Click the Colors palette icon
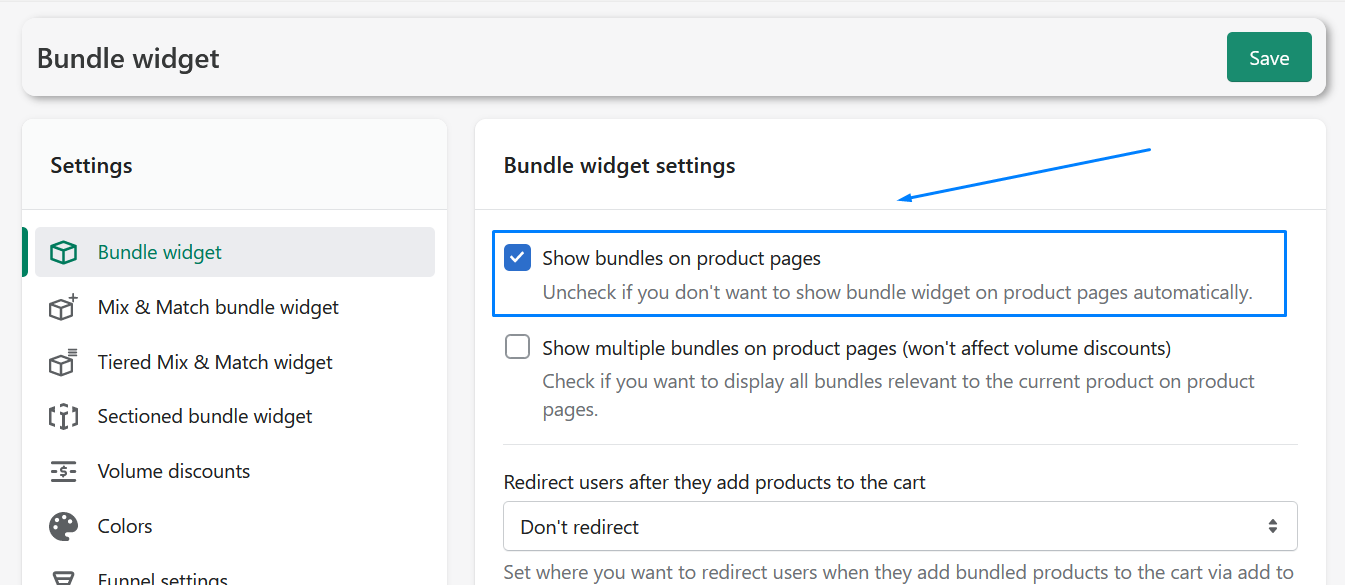This screenshot has width=1345, height=585. 63,526
